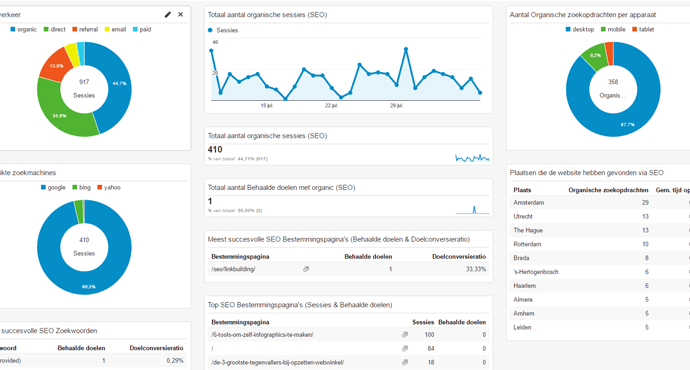This screenshot has height=370, width=690.
Task: Open the /6-tools-om-zelf-infographics-te-maken/ link
Action: pyautogui.click(x=262, y=334)
